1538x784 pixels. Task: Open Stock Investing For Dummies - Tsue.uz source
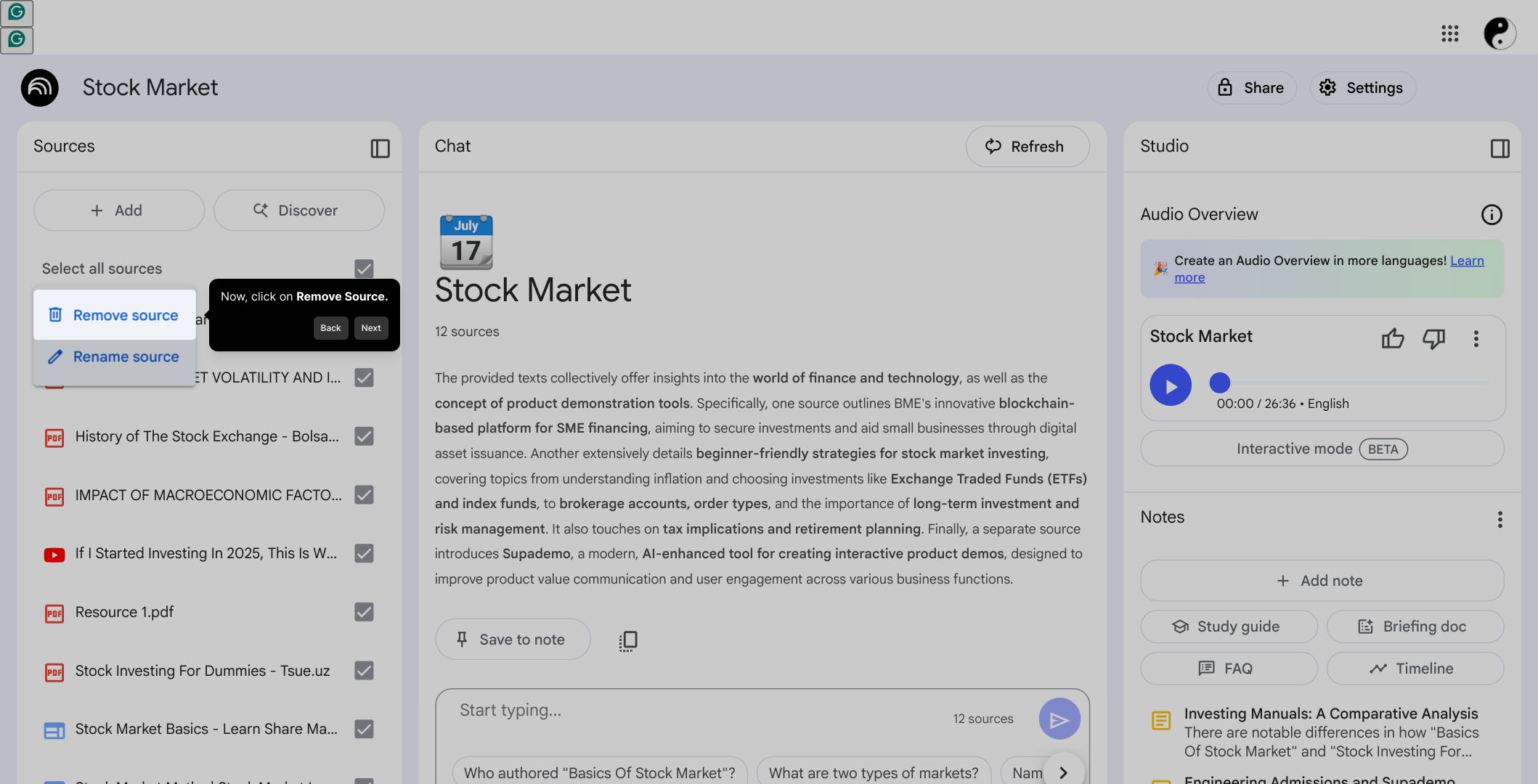point(203,671)
